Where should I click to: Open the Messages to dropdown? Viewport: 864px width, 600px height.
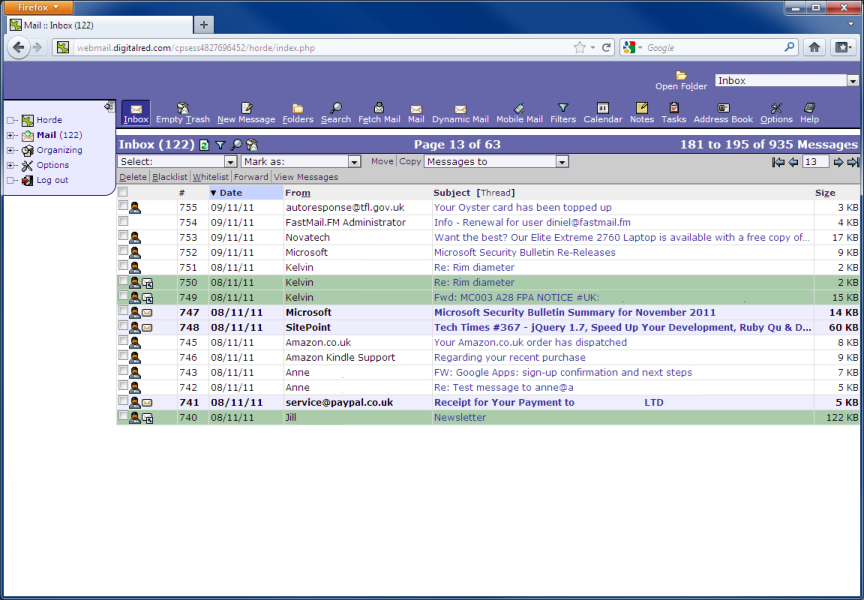point(496,161)
